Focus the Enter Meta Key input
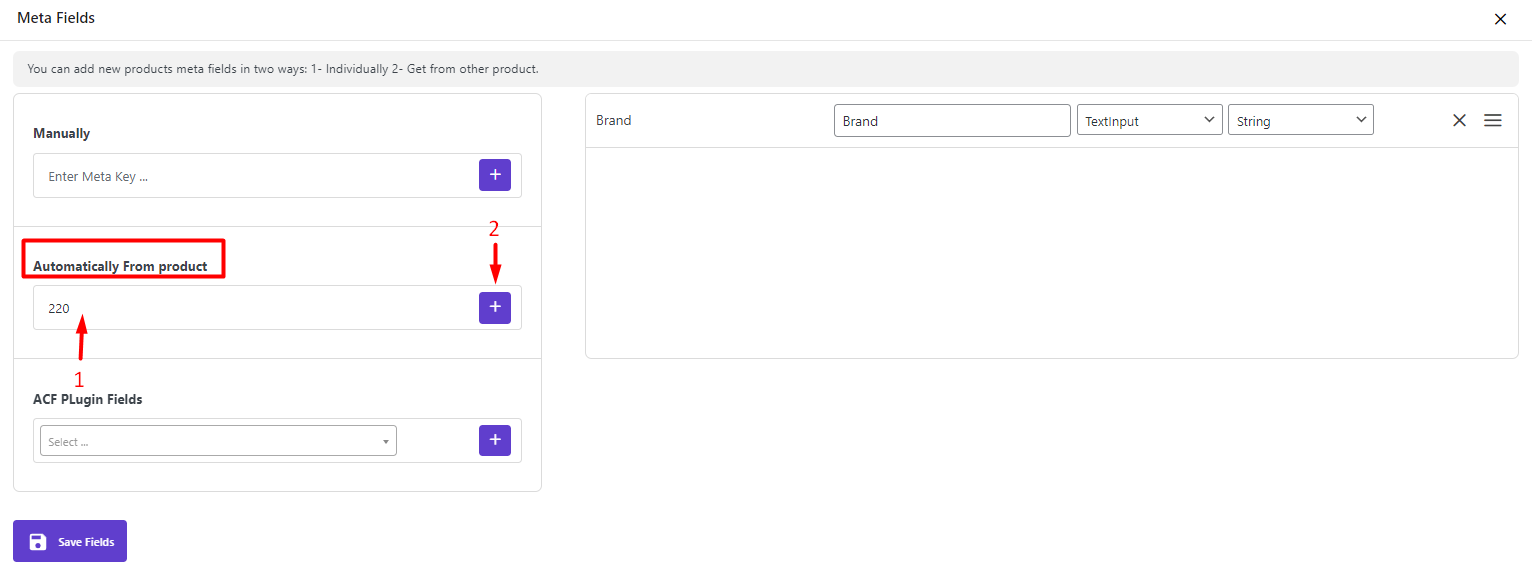The width and height of the screenshot is (1532, 588). (255, 176)
